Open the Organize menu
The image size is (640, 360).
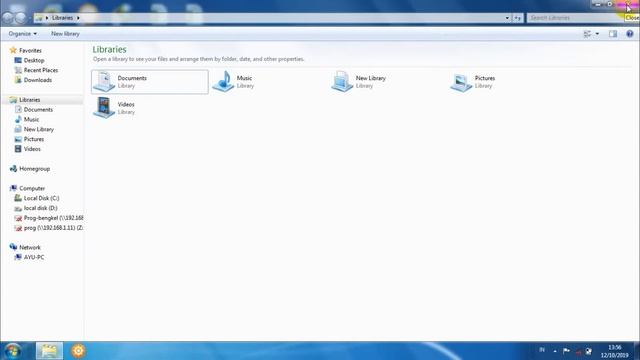[22, 34]
